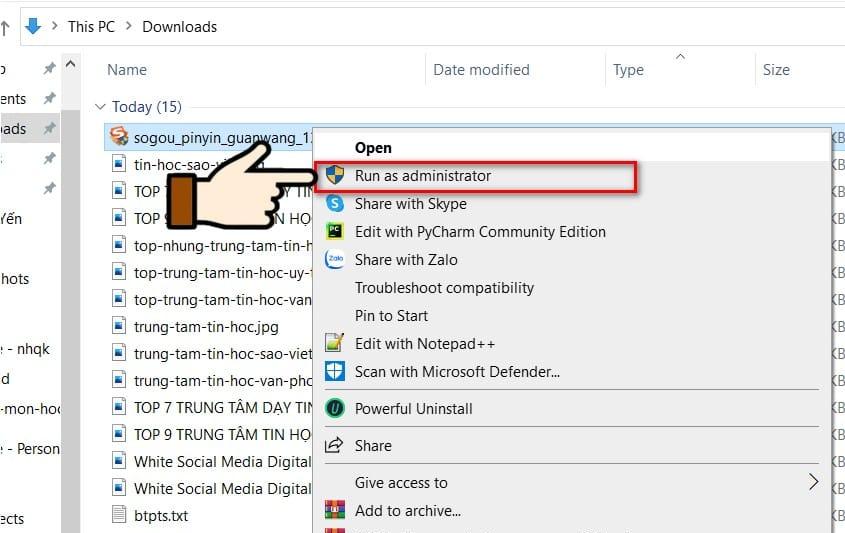
Task: Select file top-trung-tam-tin-hoc-uy
Action: pyautogui.click(x=223, y=273)
